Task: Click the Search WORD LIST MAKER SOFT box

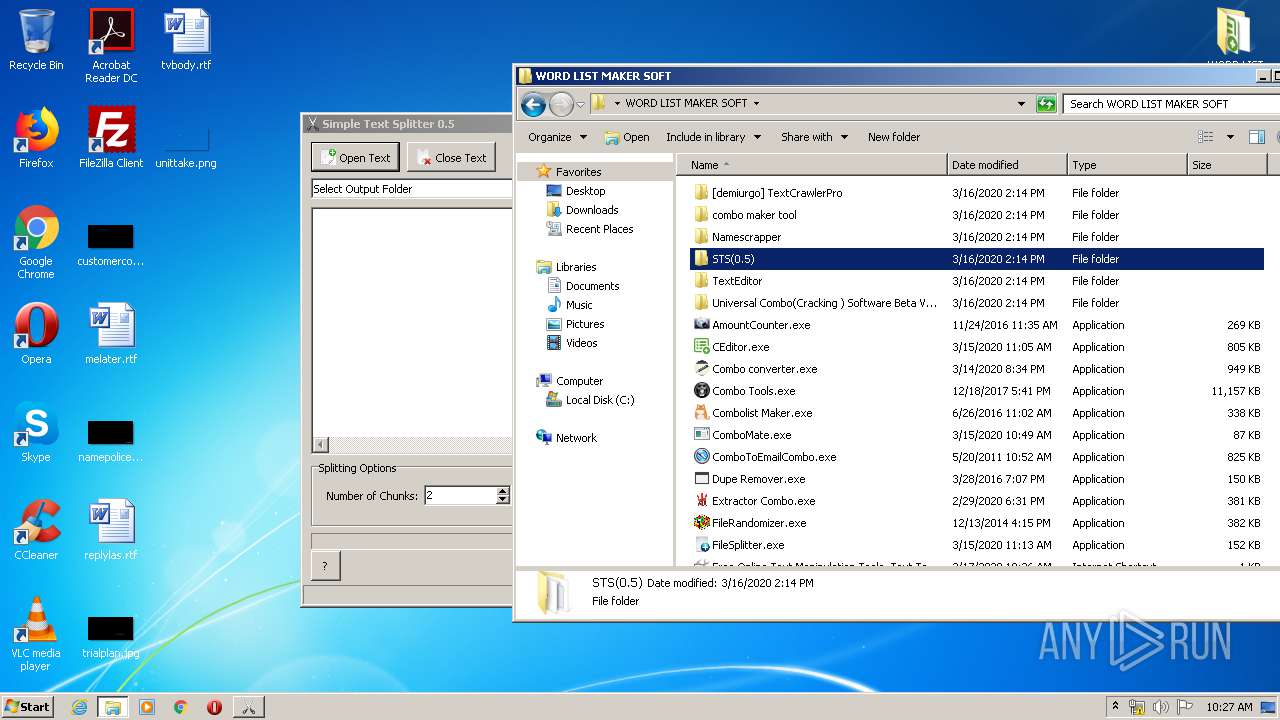Action: click(x=1171, y=103)
